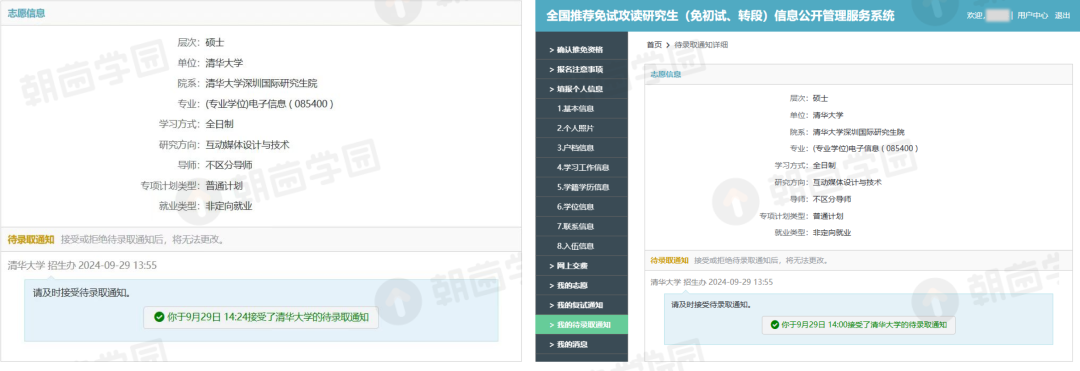Open 2.个人照片 in sidebar

[x=581, y=128]
